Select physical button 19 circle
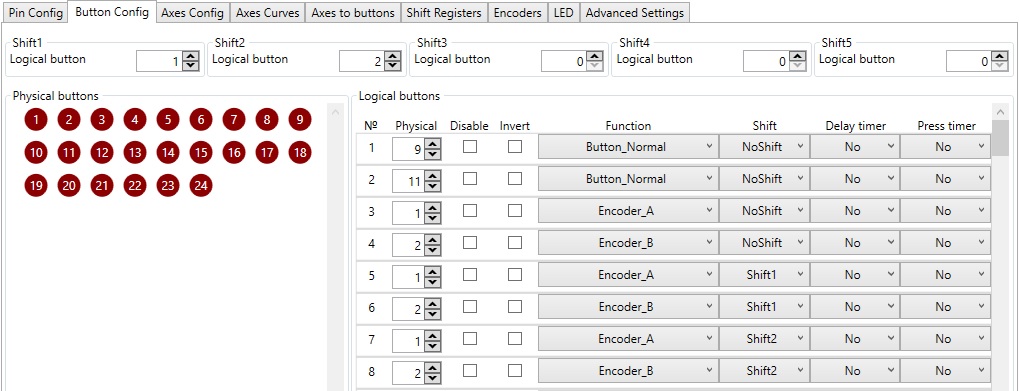This screenshot has width=1019, height=391. click(x=36, y=185)
